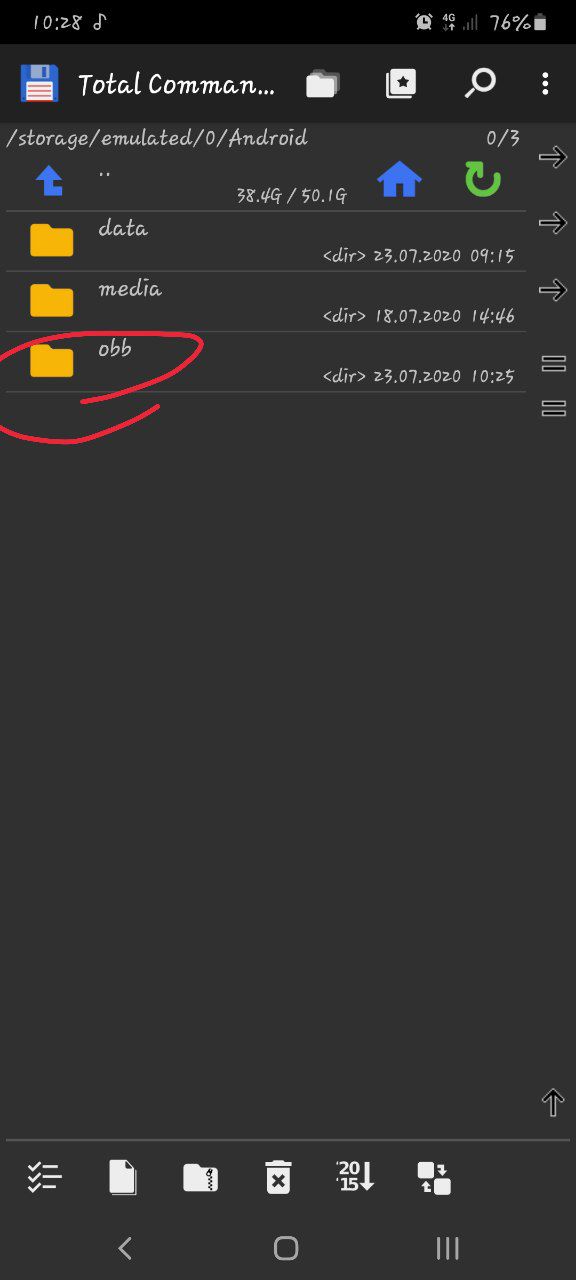Open the sort order button
The height and width of the screenshot is (1280, 576).
tap(355, 1177)
